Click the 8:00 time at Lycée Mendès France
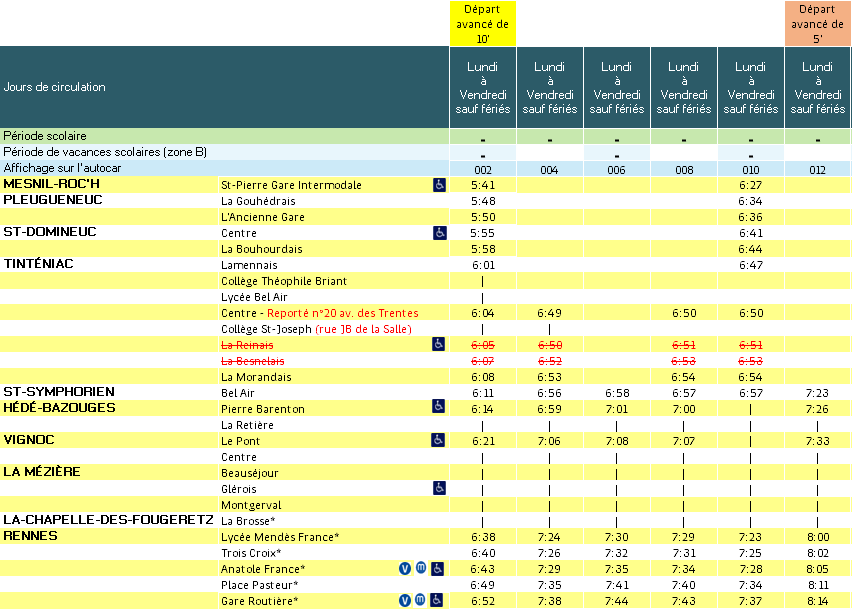Viewport: 852px width, 610px height. (x=817, y=537)
